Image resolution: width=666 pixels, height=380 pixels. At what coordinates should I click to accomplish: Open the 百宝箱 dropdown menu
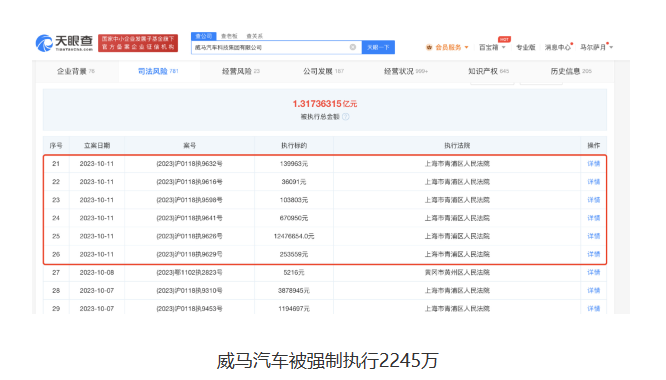[492, 47]
